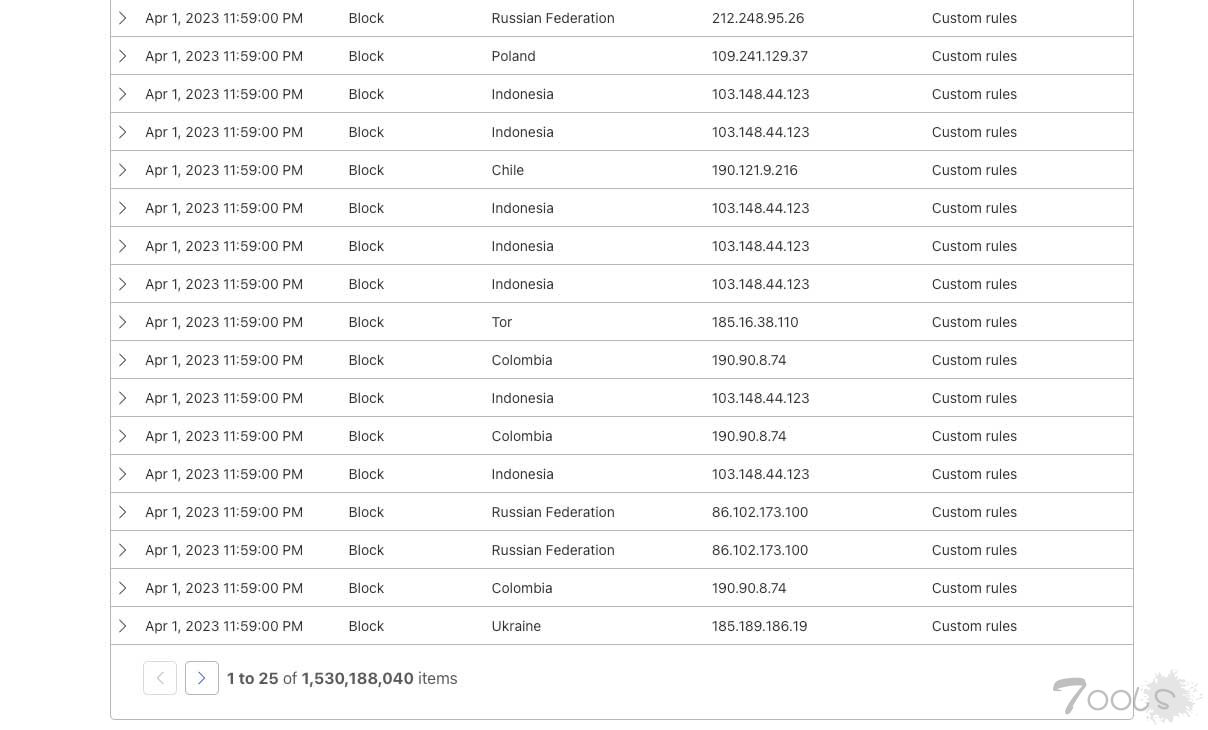Click the Chile country cell
This screenshot has height=730, width=1208.
[508, 170]
